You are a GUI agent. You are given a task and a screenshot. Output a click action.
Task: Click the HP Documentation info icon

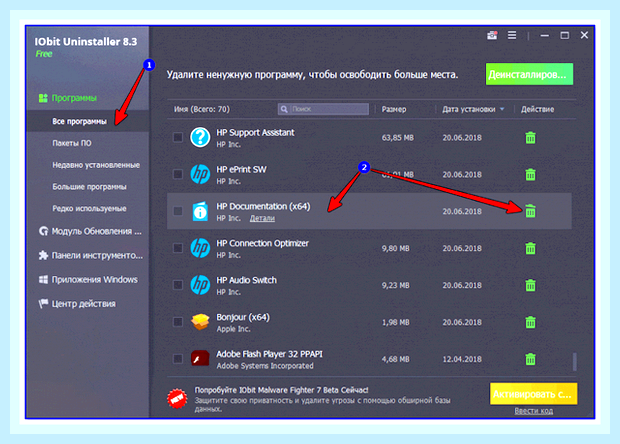[200, 211]
